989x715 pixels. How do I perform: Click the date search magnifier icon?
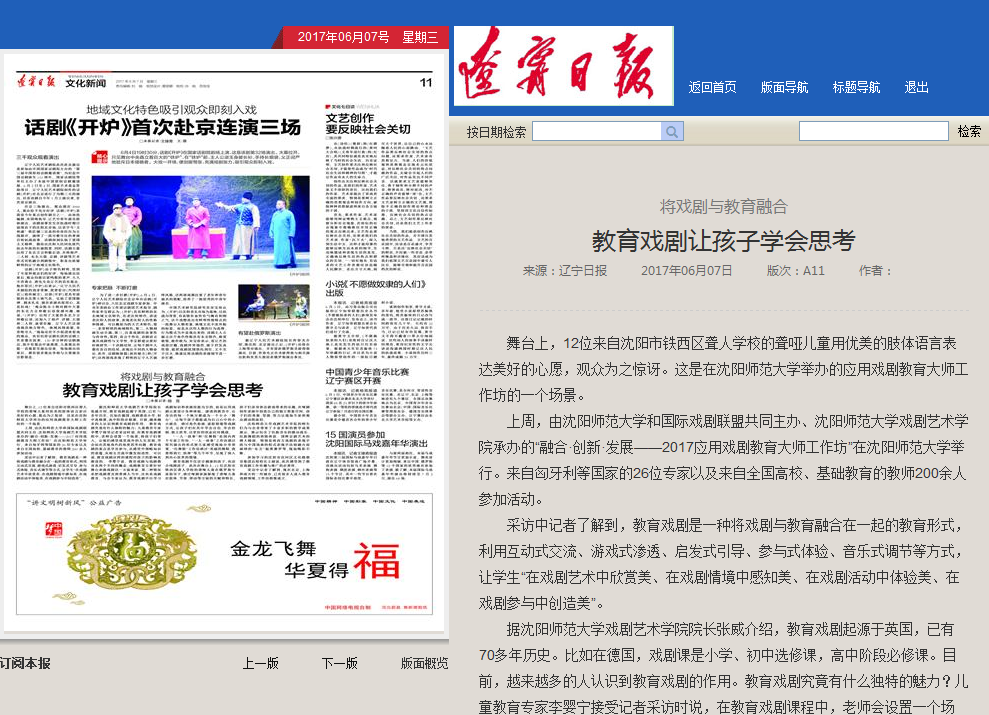point(673,132)
